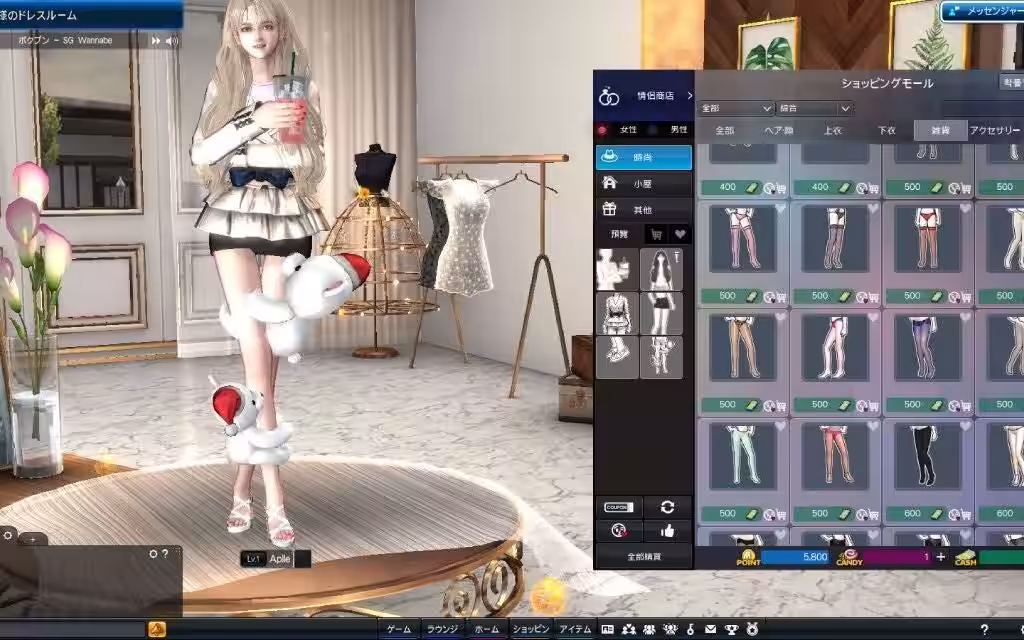Open the mail envelope icon in the taskbar
The height and width of the screenshot is (640, 1024).
[711, 630]
